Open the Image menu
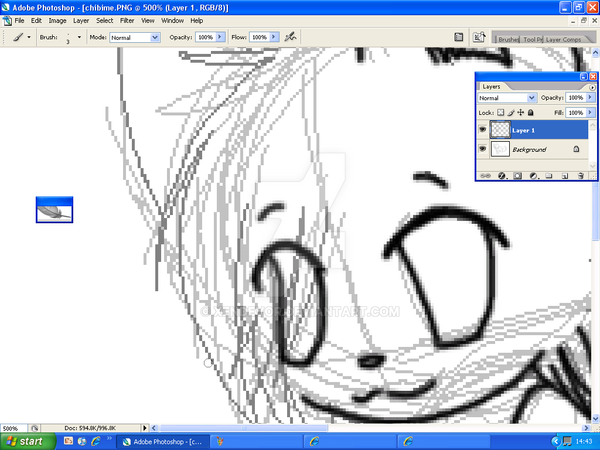Viewport: 600px width, 450px height. [x=57, y=21]
